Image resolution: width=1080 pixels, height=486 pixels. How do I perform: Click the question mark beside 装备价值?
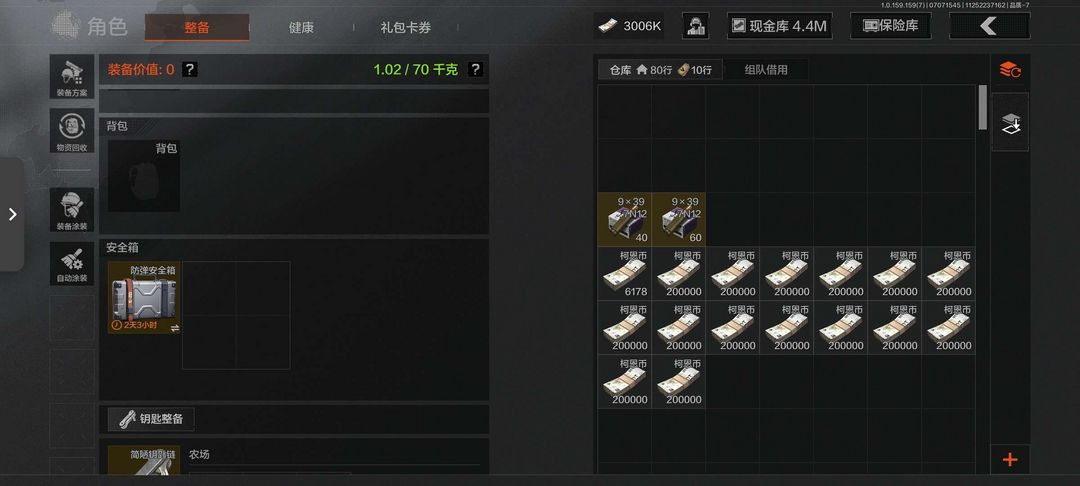pyautogui.click(x=190, y=69)
